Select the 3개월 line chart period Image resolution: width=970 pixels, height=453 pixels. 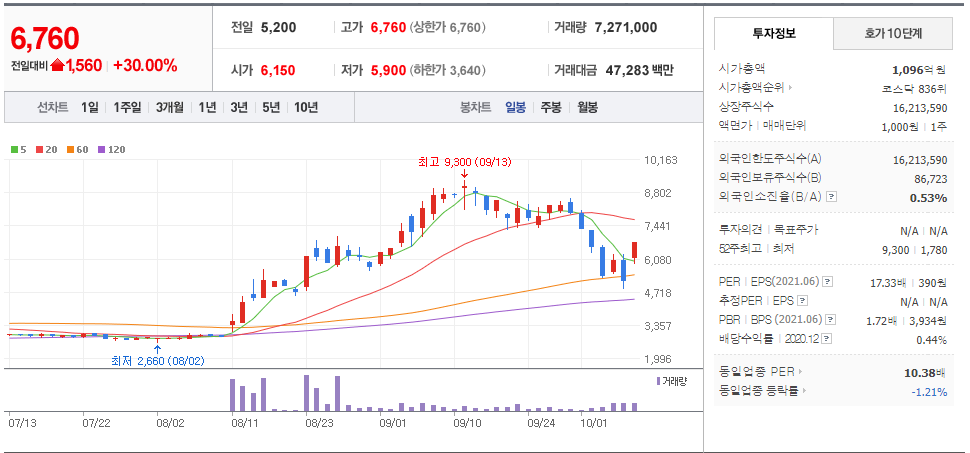[x=170, y=107]
